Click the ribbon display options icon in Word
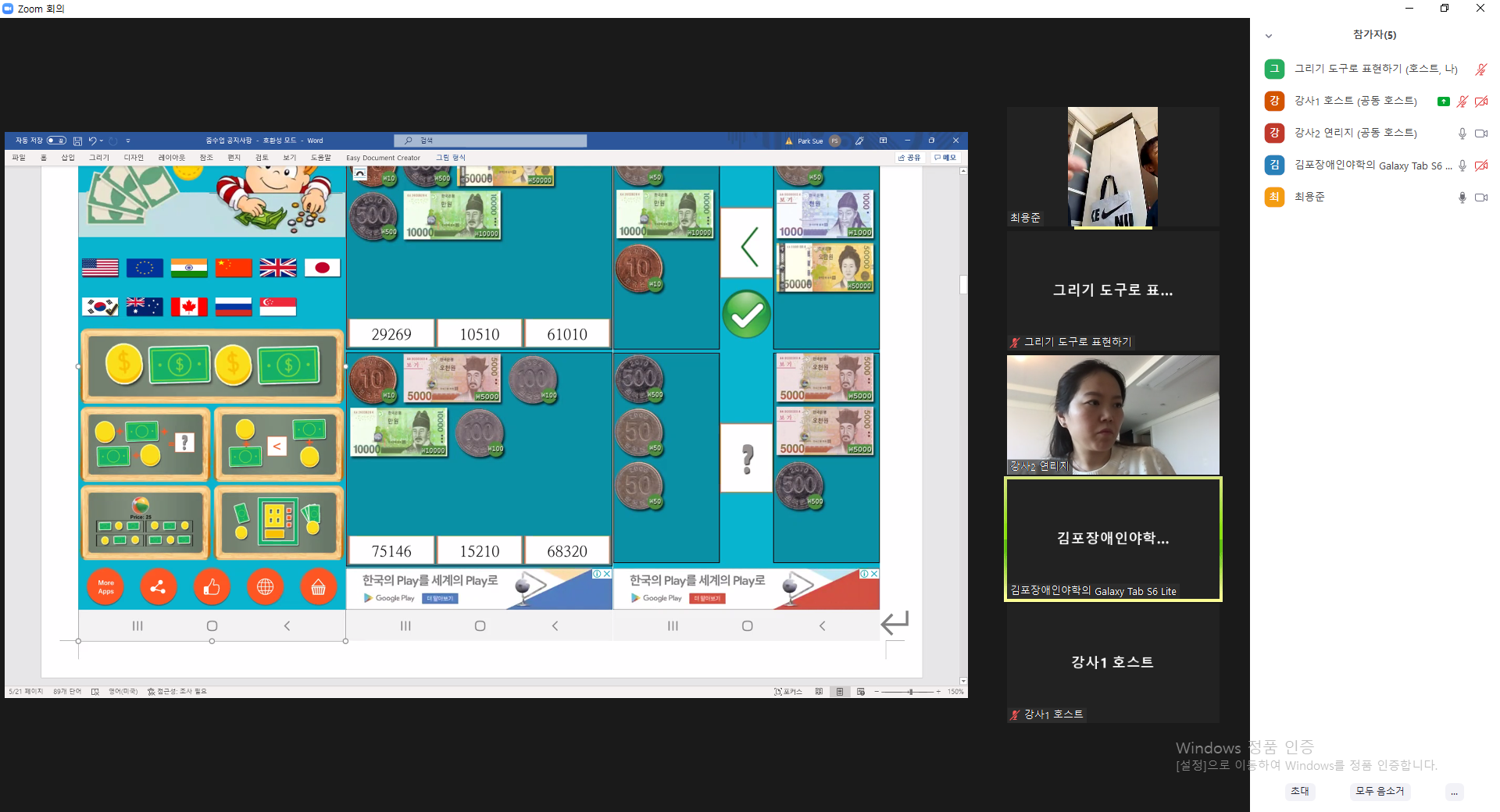 coord(884,141)
